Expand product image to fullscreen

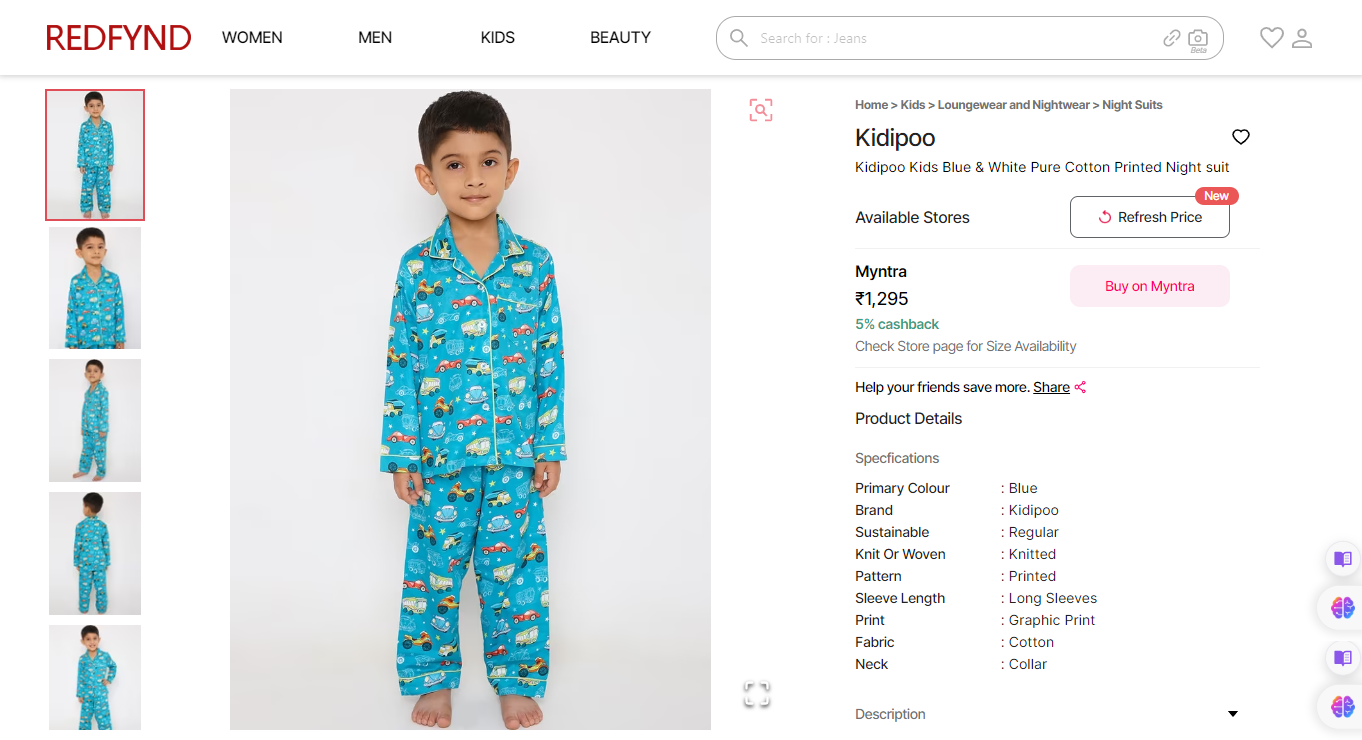pyautogui.click(x=757, y=694)
